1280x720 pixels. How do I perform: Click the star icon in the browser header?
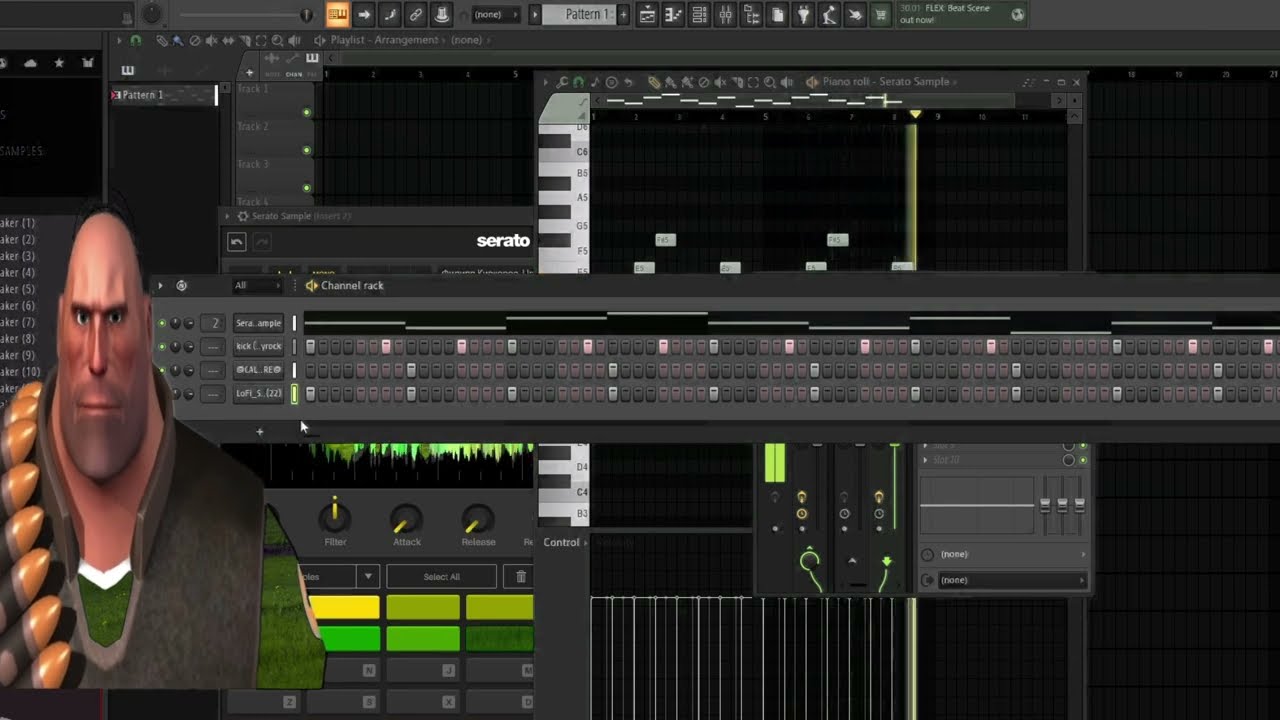[59, 63]
